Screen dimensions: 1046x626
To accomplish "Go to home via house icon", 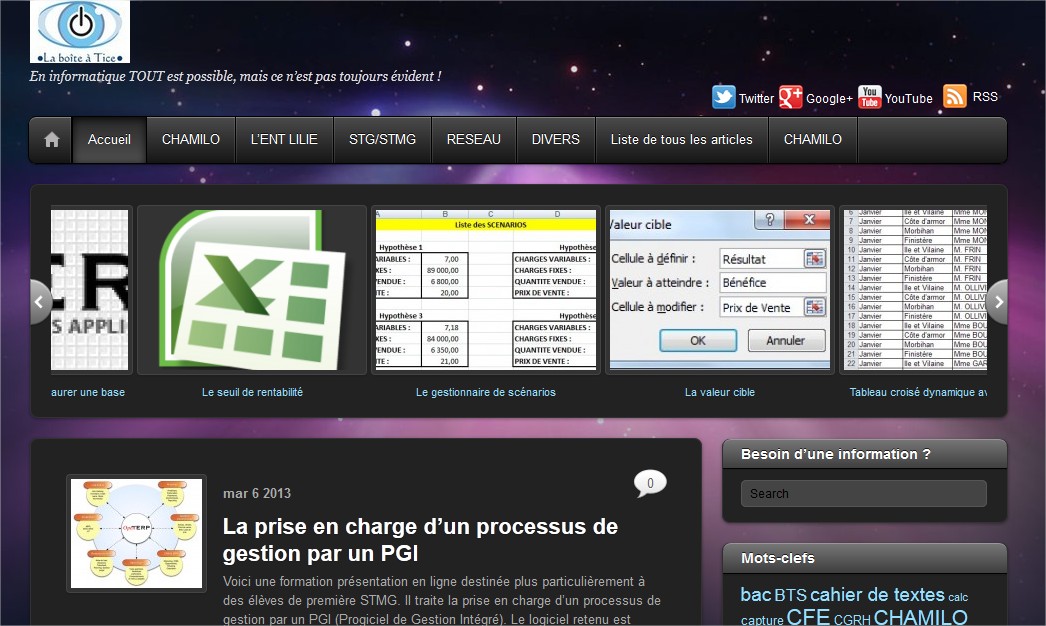I will pyautogui.click(x=52, y=140).
